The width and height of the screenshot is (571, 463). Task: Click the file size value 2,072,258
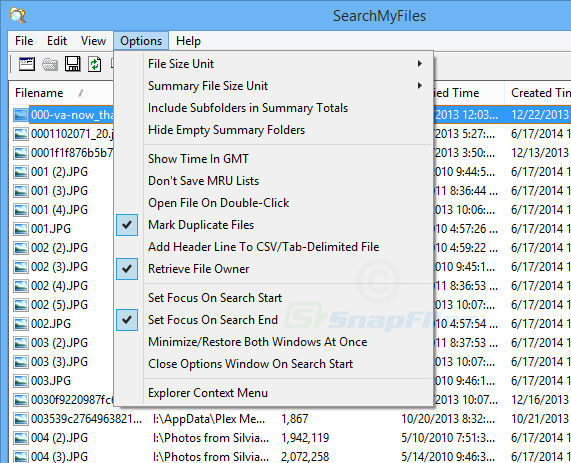[x=305, y=456]
